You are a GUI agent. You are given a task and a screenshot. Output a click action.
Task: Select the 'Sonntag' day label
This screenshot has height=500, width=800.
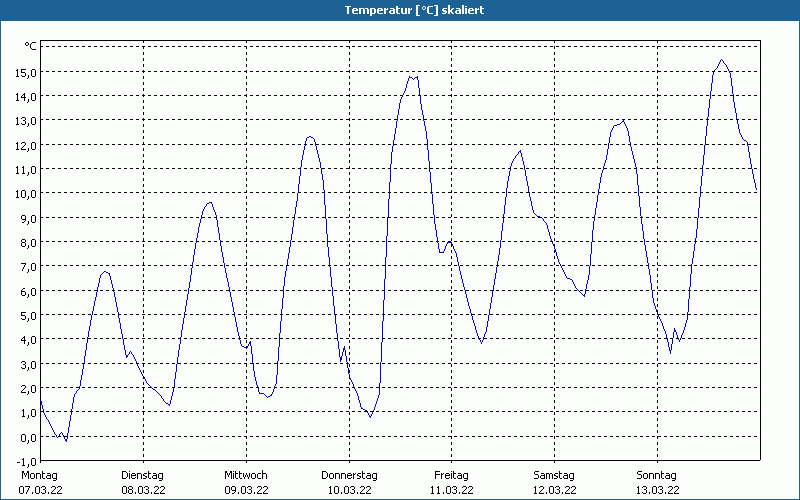[x=657, y=476]
